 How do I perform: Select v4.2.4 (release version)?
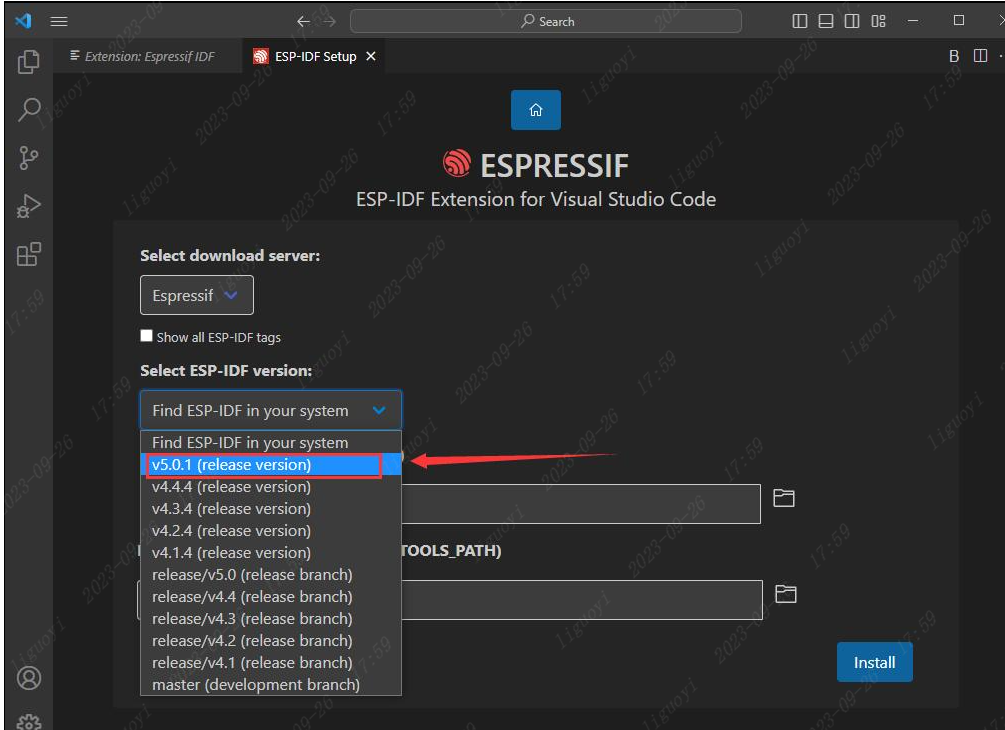[x=270, y=531]
